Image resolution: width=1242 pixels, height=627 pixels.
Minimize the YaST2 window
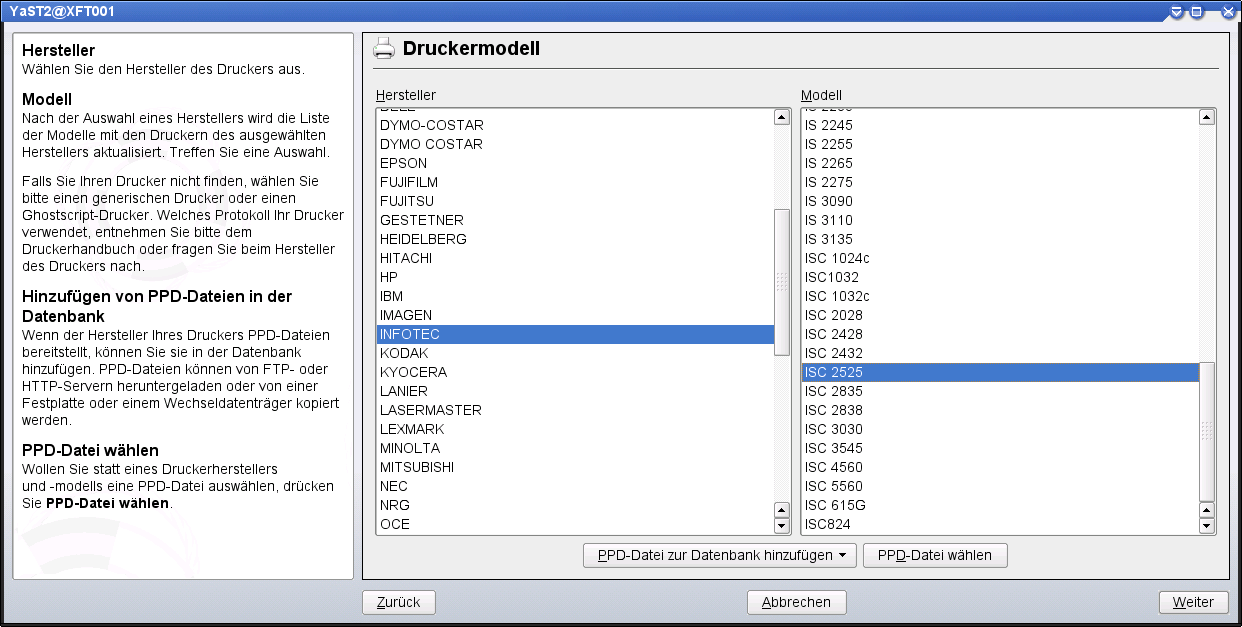[x=1178, y=12]
